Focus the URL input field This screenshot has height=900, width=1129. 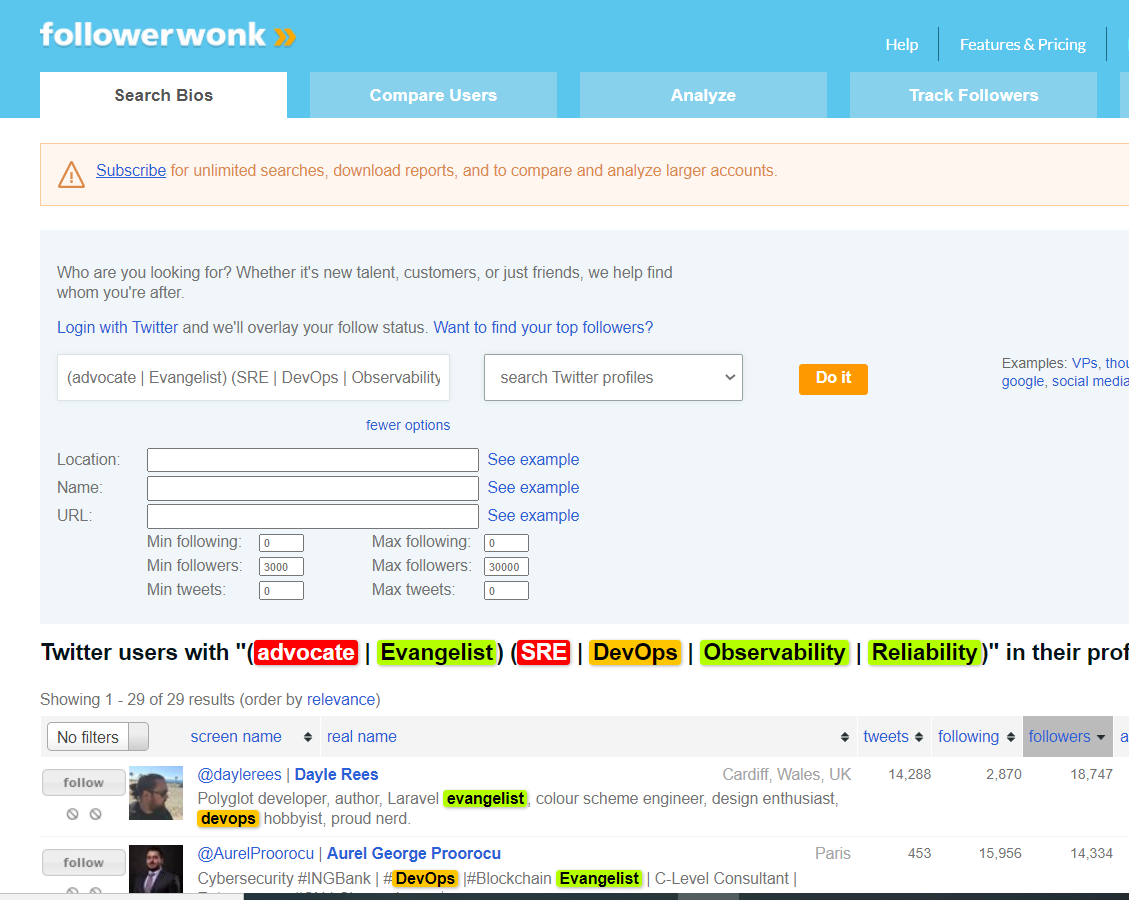click(x=312, y=516)
